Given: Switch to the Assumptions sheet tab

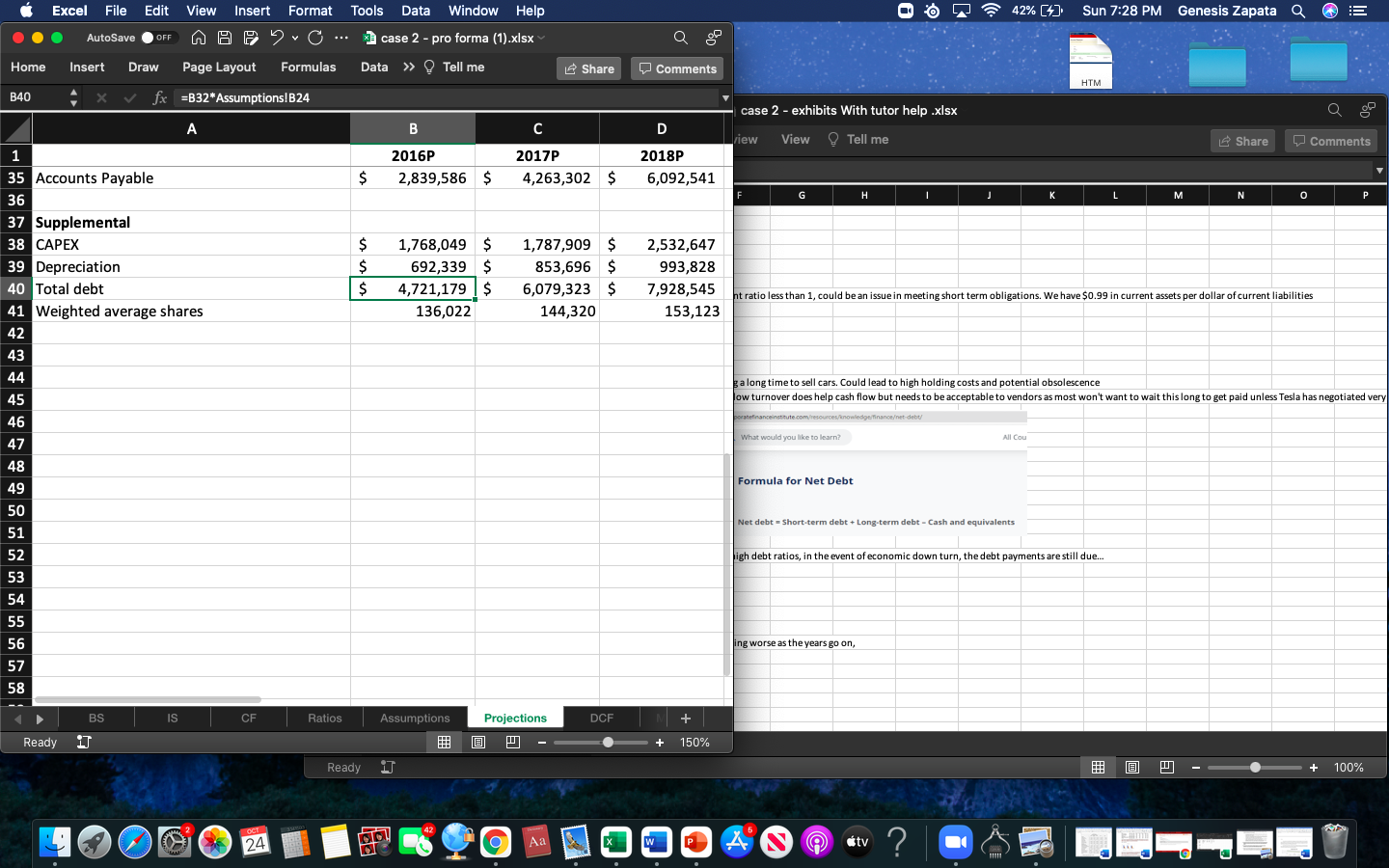Looking at the screenshot, I should [415, 718].
